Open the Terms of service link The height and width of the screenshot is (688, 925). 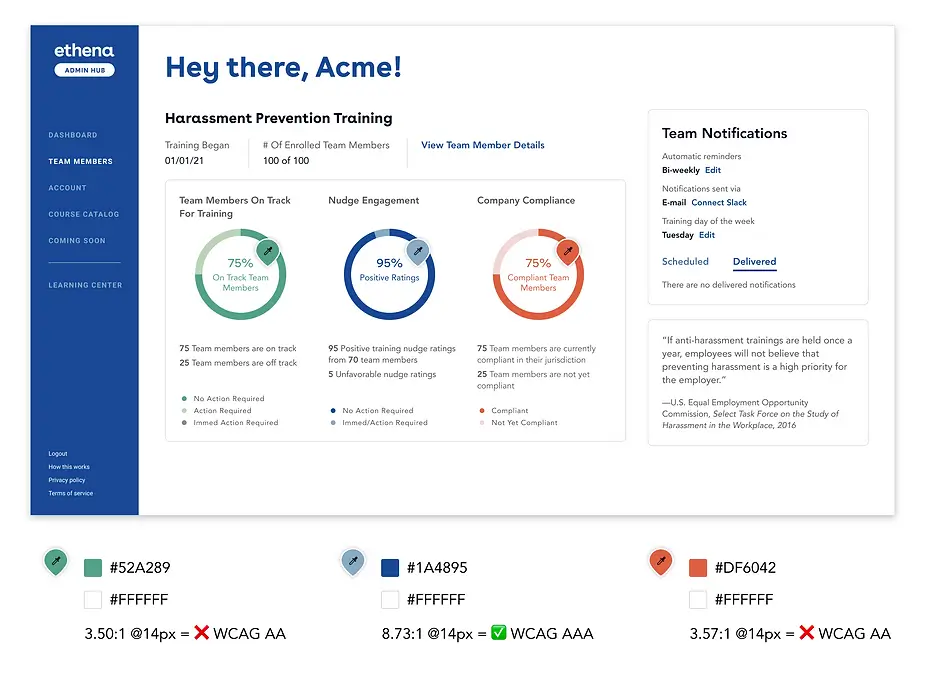point(71,493)
